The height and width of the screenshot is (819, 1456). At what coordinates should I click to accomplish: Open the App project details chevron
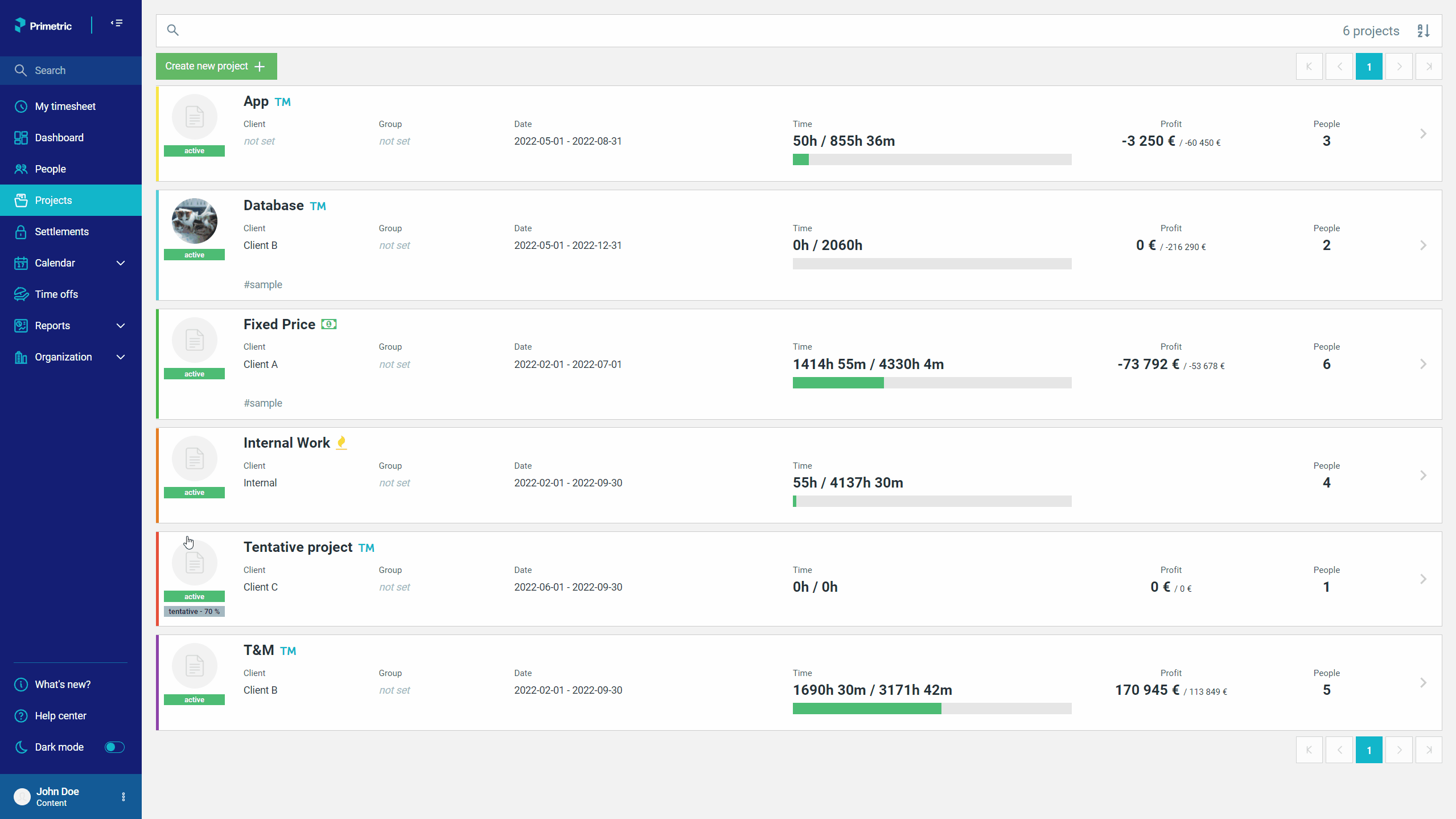(1423, 134)
